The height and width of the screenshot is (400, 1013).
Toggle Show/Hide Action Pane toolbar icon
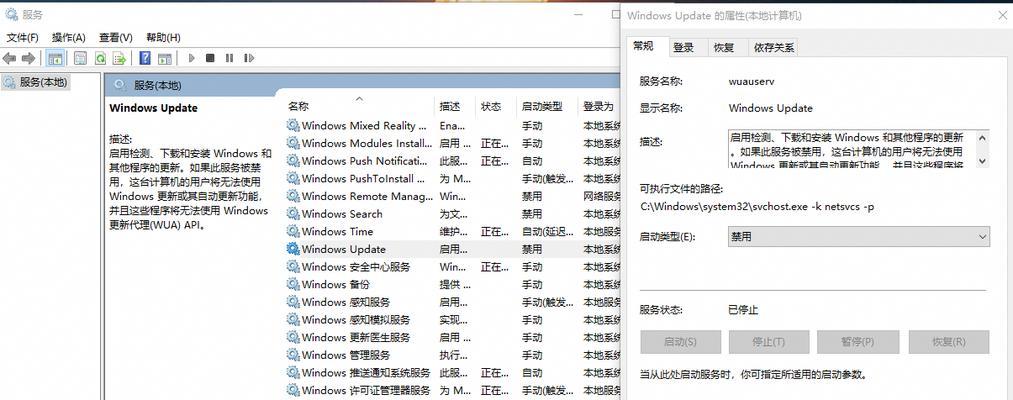[165, 58]
